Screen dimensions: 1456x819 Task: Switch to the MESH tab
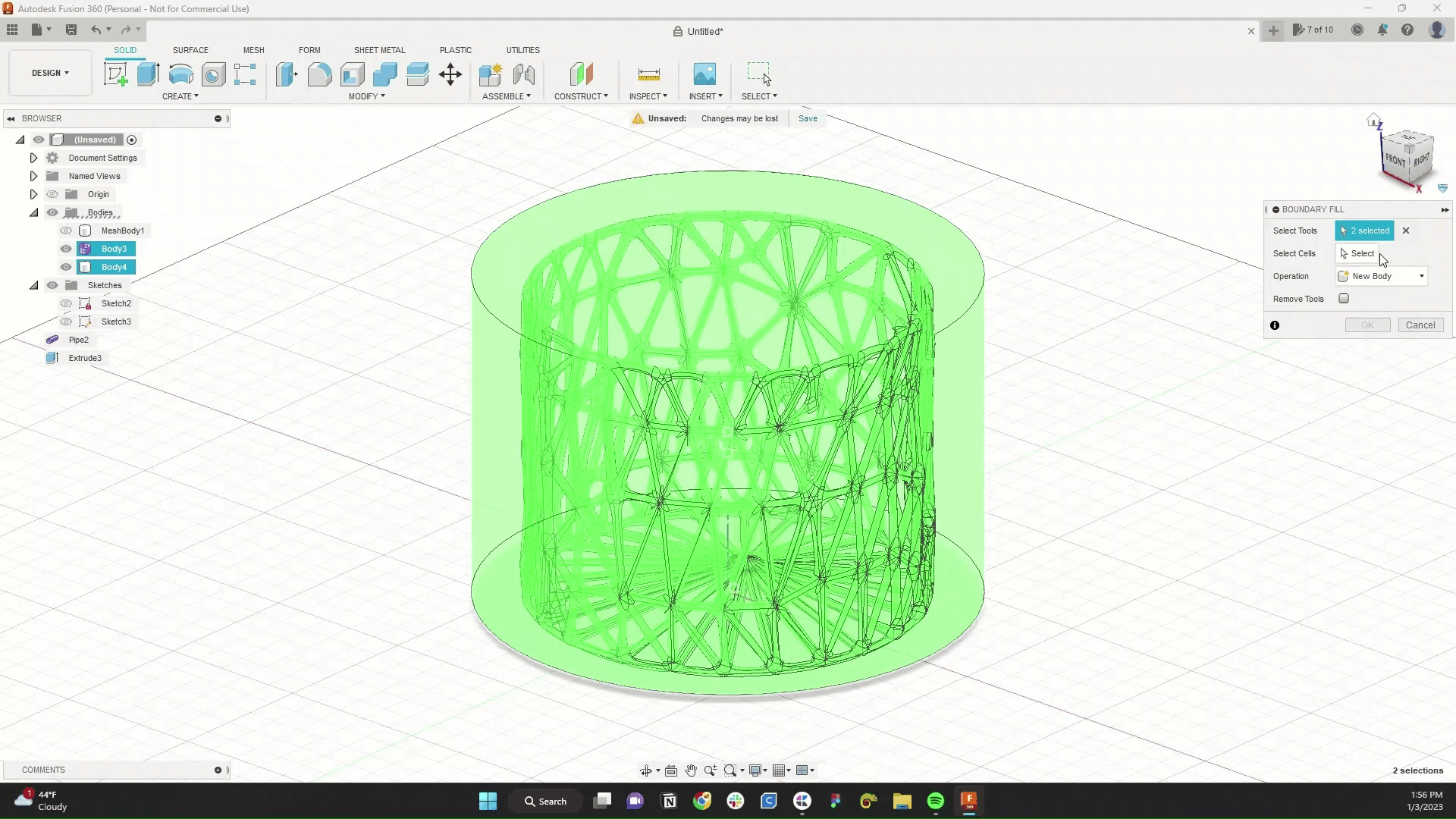point(253,50)
